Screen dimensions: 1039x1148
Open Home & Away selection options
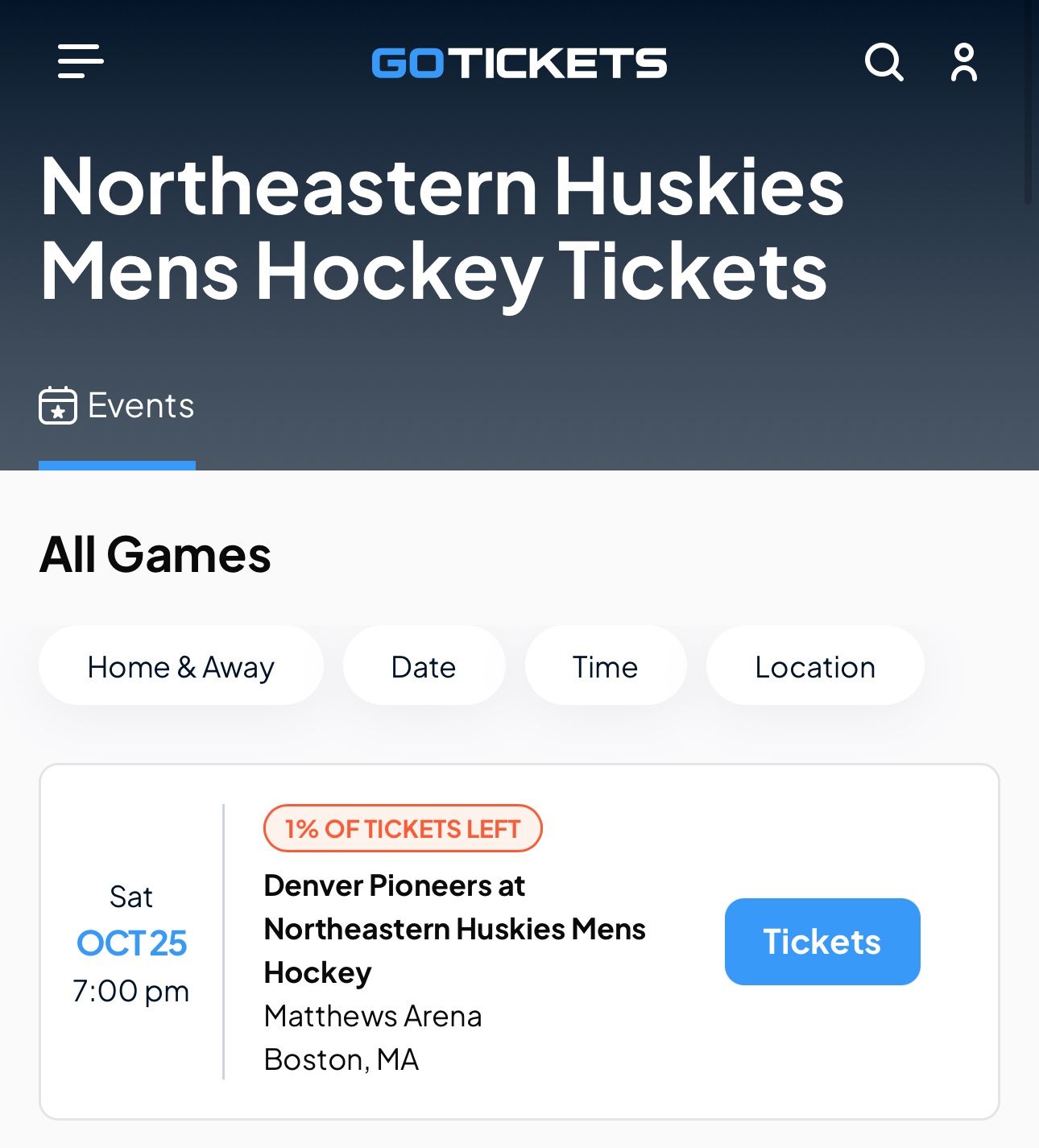(x=180, y=665)
